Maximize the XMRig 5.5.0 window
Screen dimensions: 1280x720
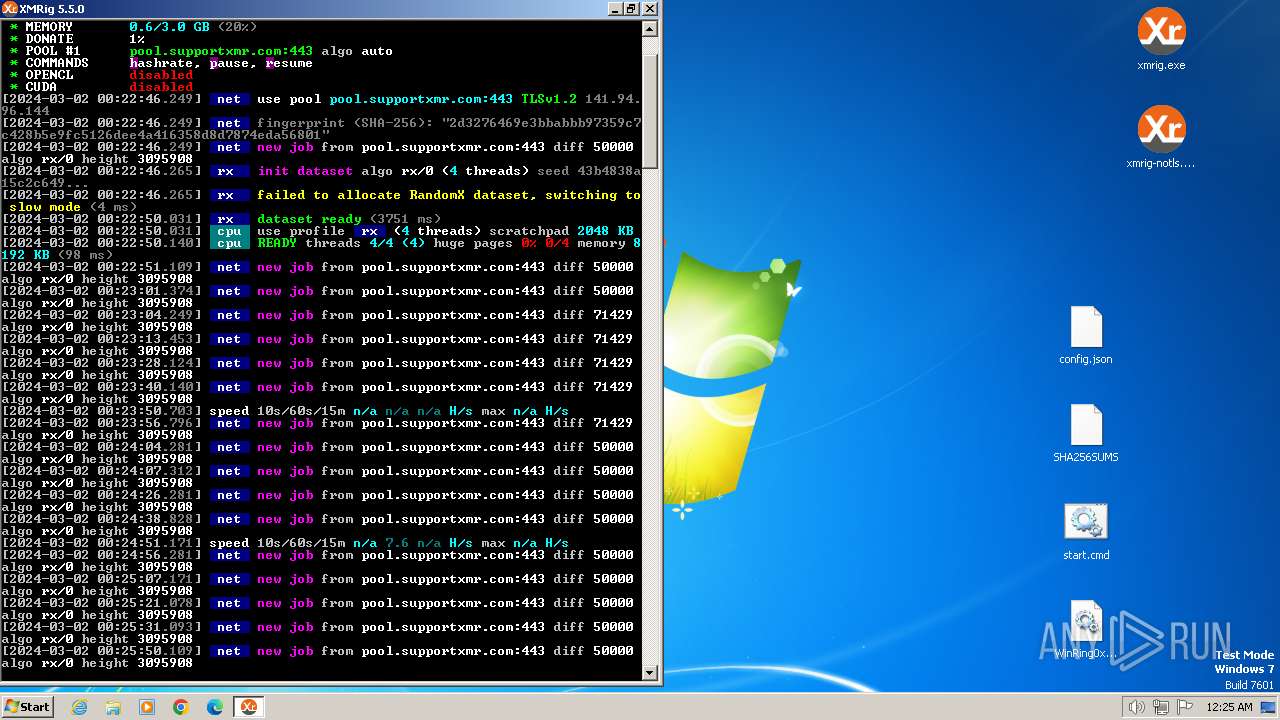click(x=631, y=9)
